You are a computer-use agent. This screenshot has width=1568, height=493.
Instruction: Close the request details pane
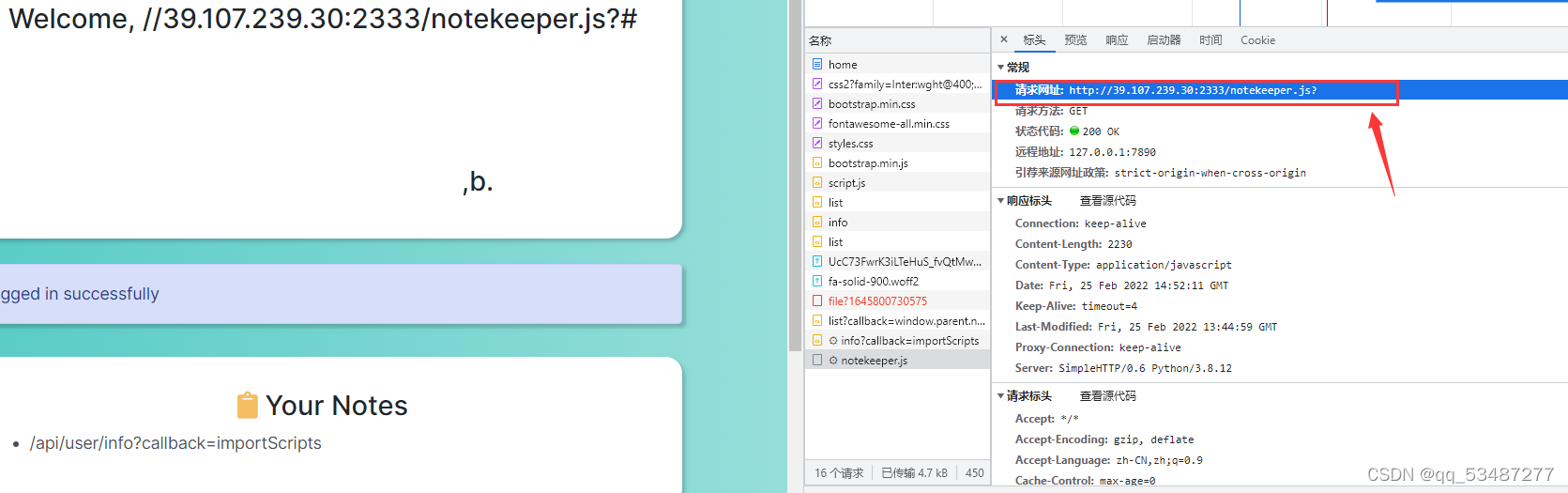(x=1004, y=39)
